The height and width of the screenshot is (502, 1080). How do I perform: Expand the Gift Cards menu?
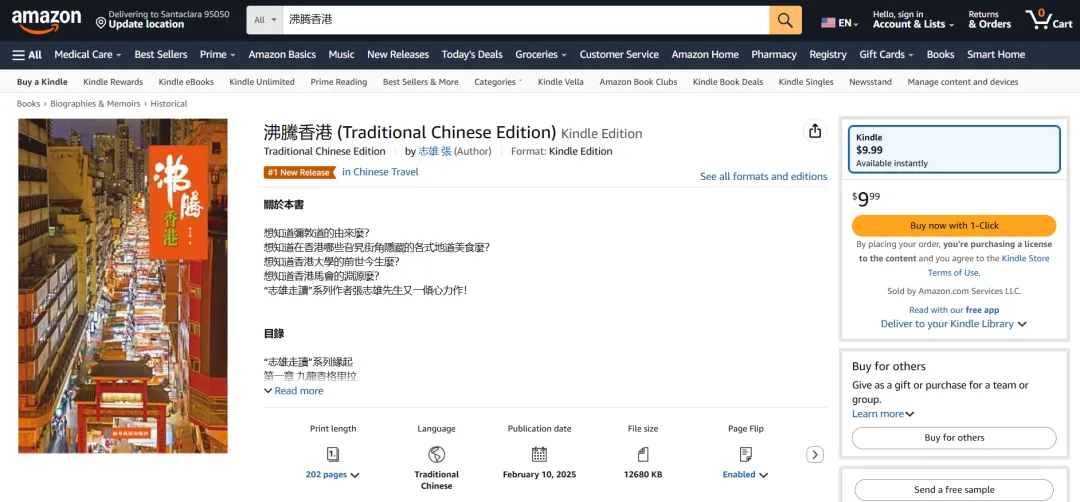click(886, 54)
